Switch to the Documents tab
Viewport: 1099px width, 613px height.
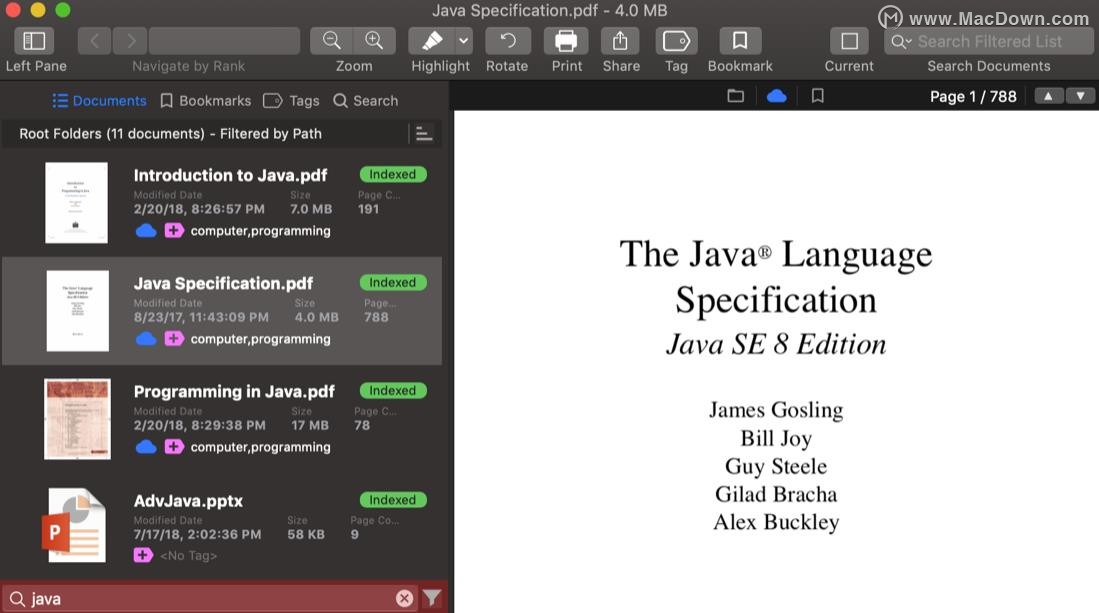pos(100,101)
